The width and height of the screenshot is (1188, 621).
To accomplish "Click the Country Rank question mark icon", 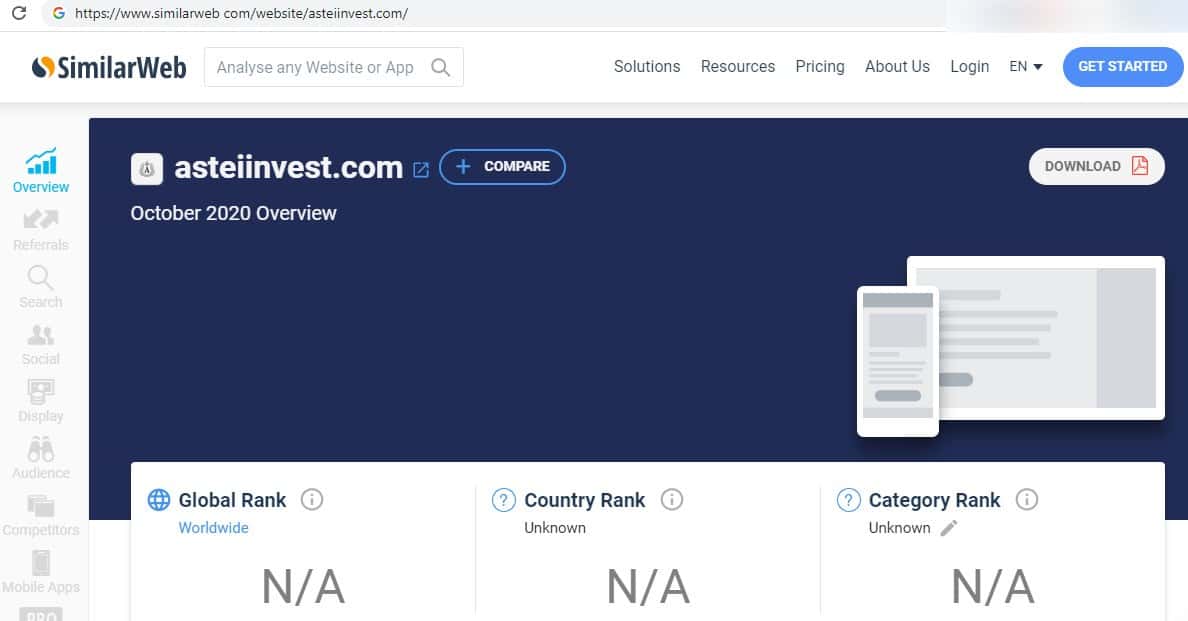I will (504, 500).
